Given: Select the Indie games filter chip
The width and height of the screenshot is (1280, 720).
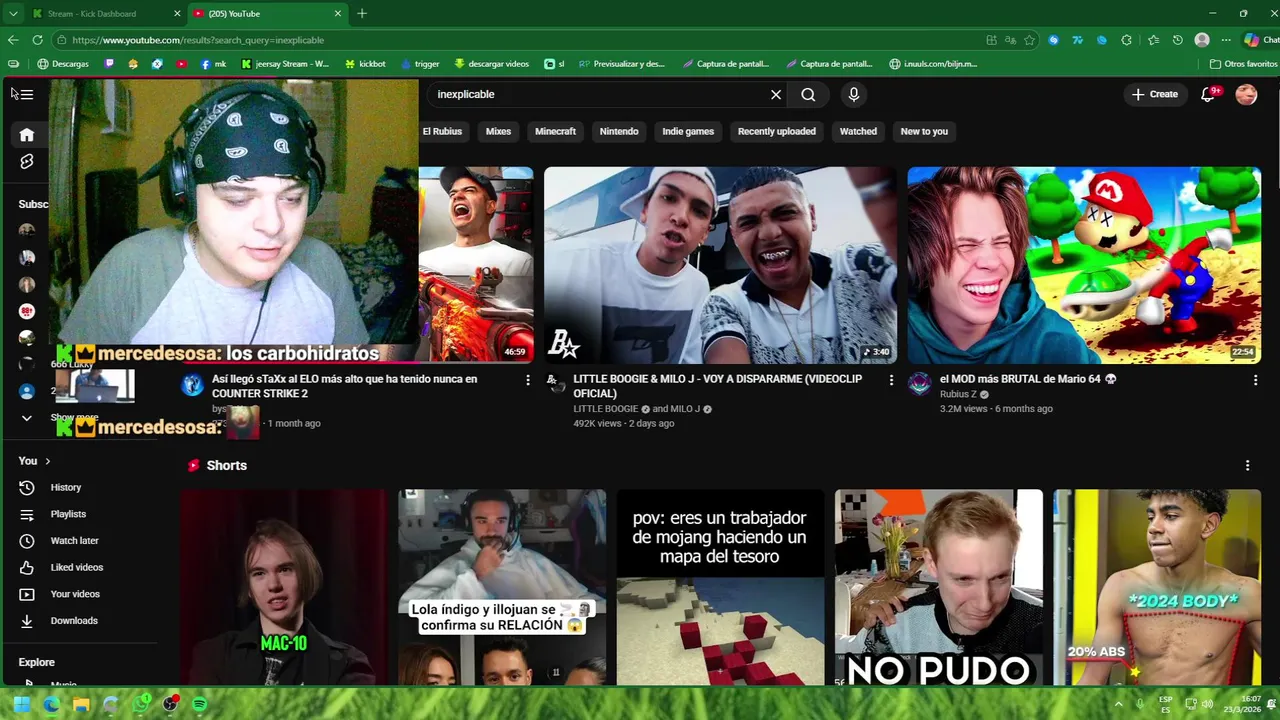Looking at the screenshot, I should tap(688, 131).
